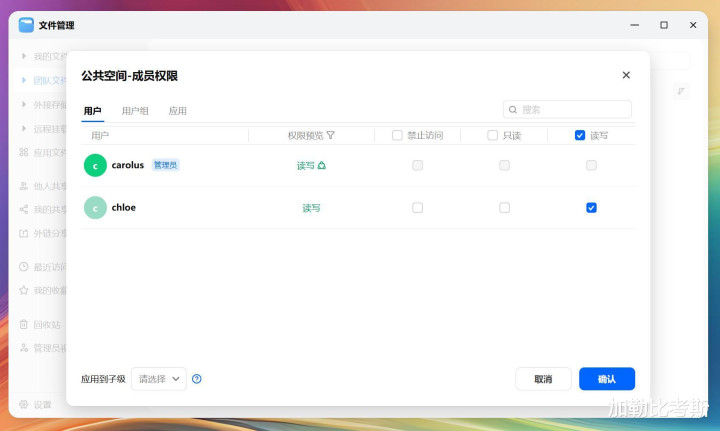
Task: Click the 确认 button
Action: click(x=606, y=379)
